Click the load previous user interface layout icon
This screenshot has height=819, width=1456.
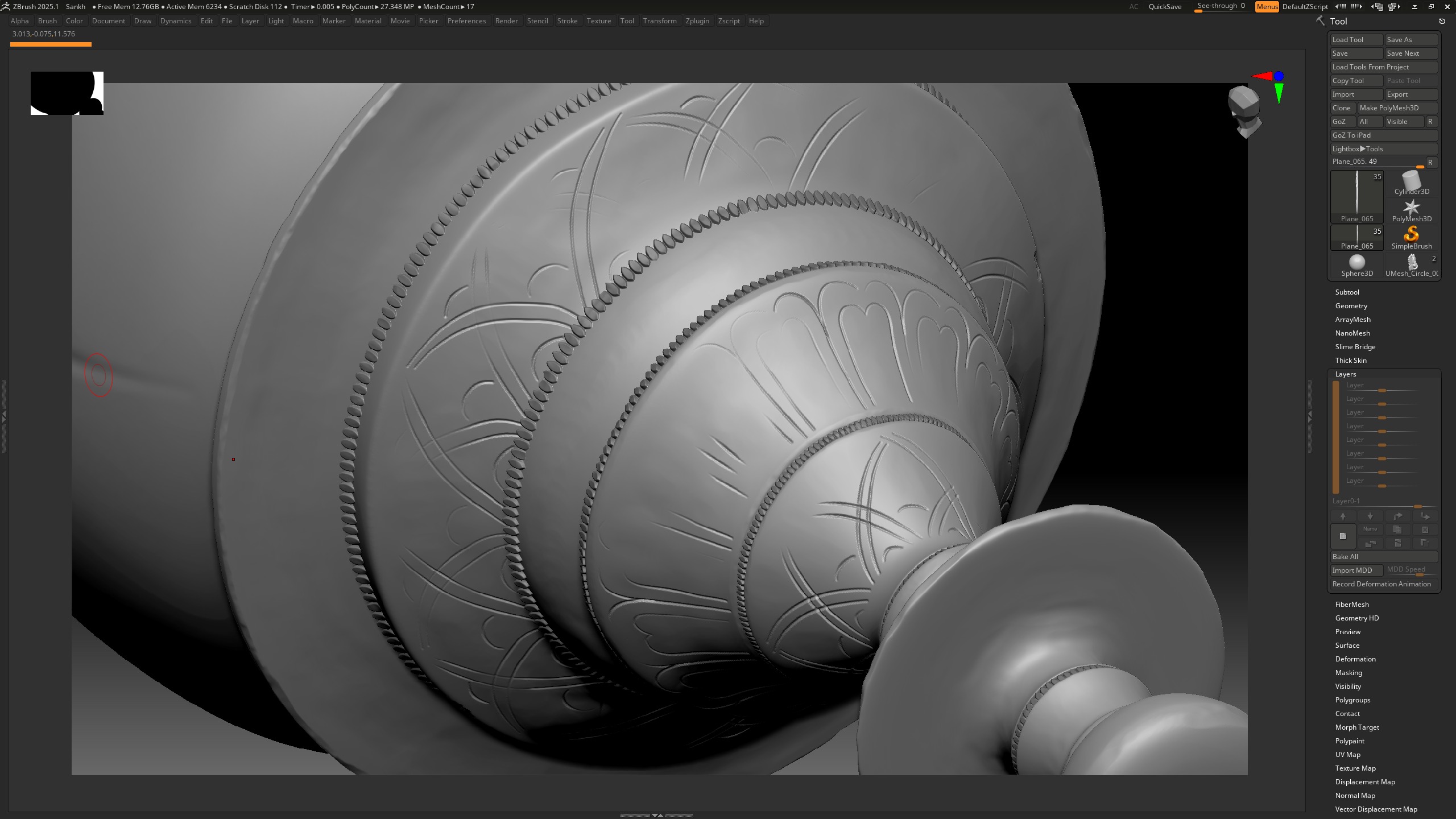(1377, 7)
